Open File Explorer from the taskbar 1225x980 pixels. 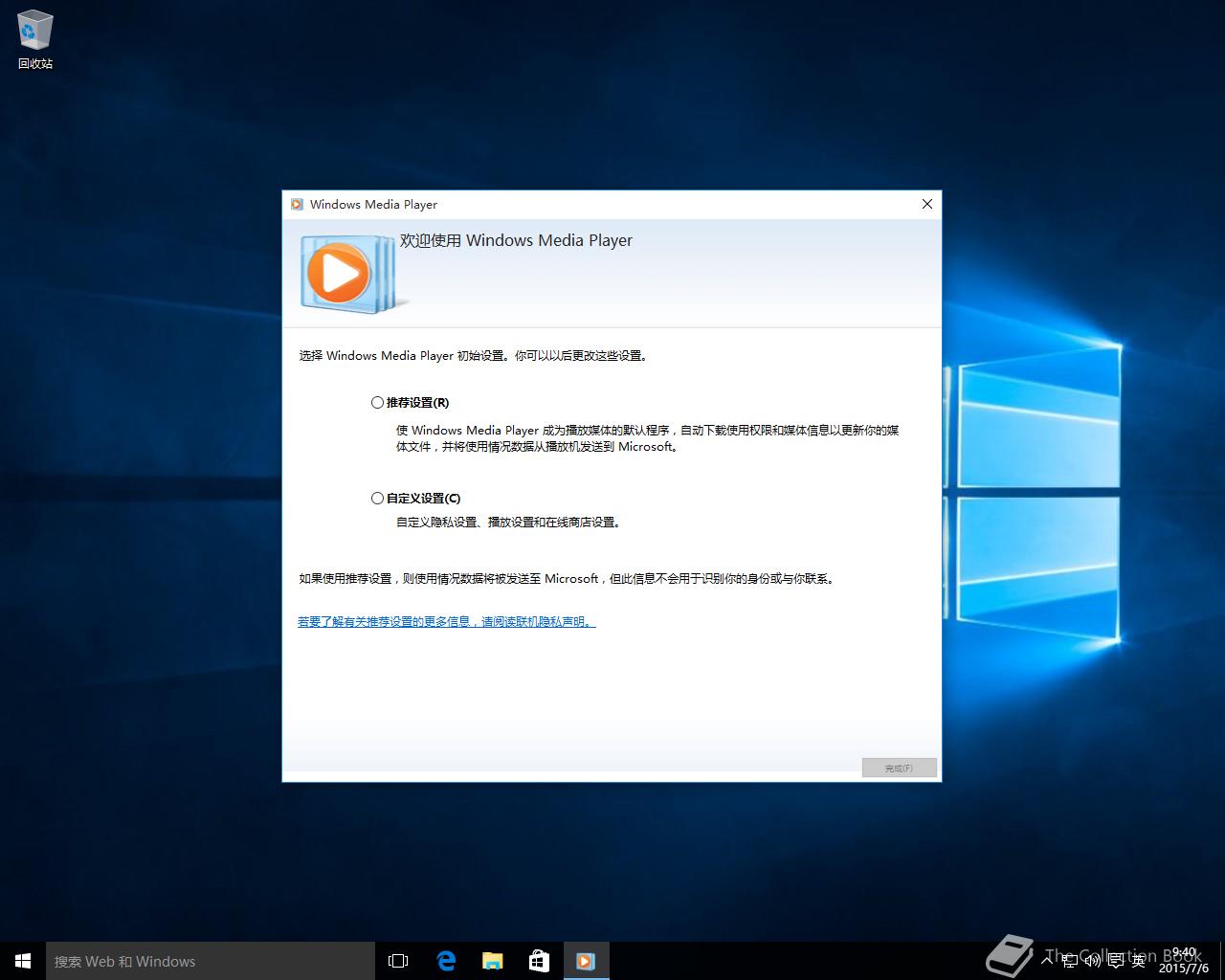click(x=492, y=961)
